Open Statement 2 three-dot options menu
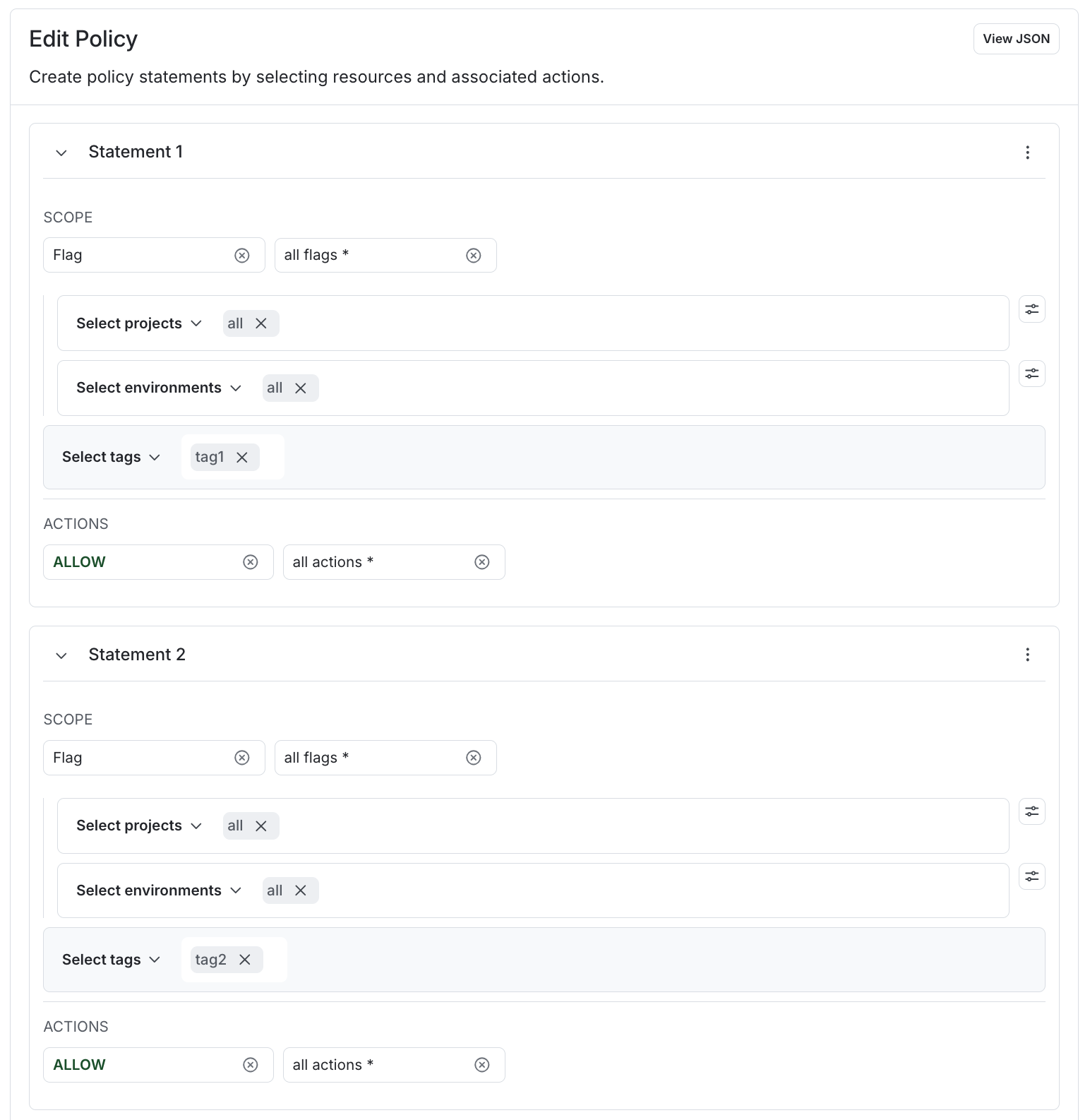 pos(1027,655)
